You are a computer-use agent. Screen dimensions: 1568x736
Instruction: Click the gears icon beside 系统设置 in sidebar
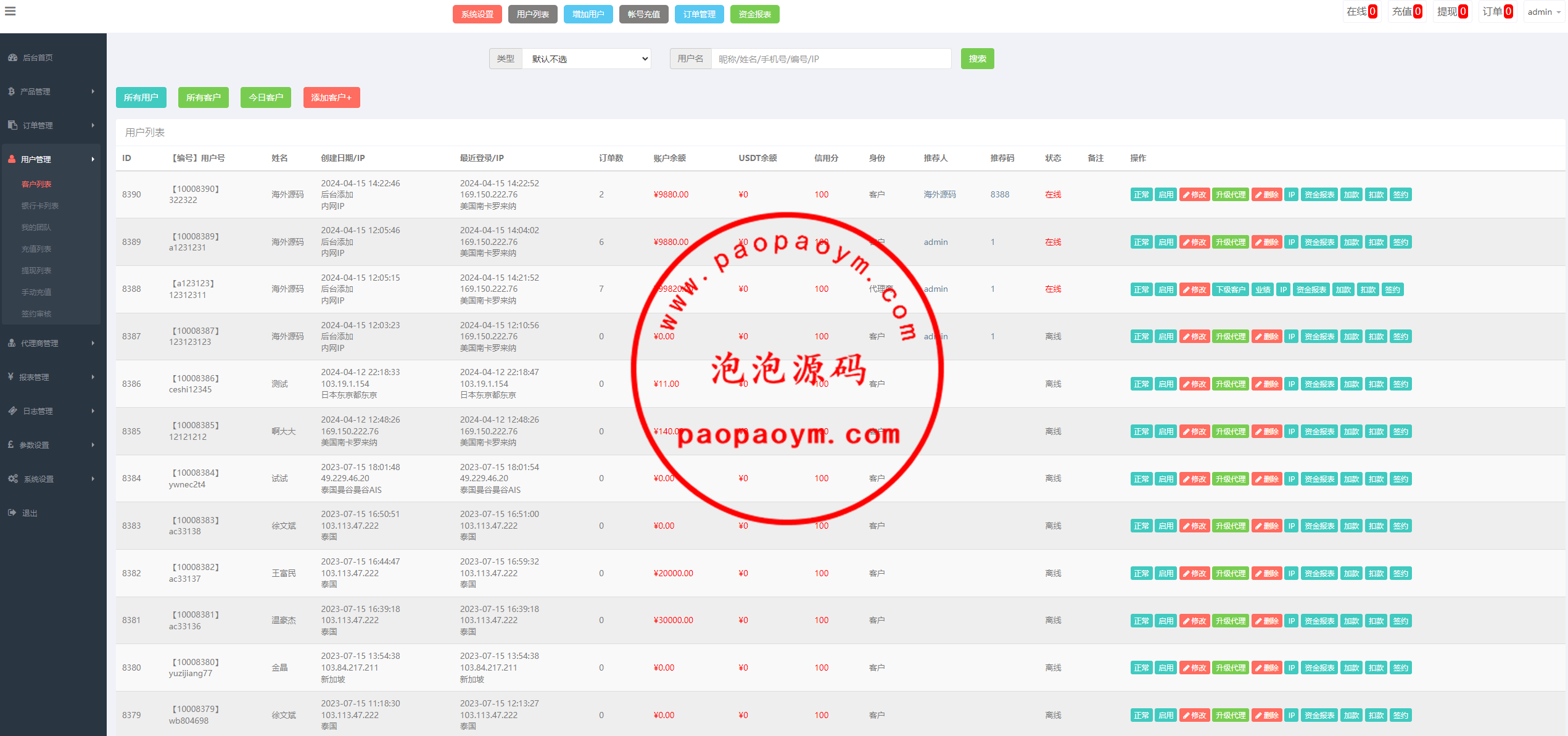pyautogui.click(x=13, y=479)
